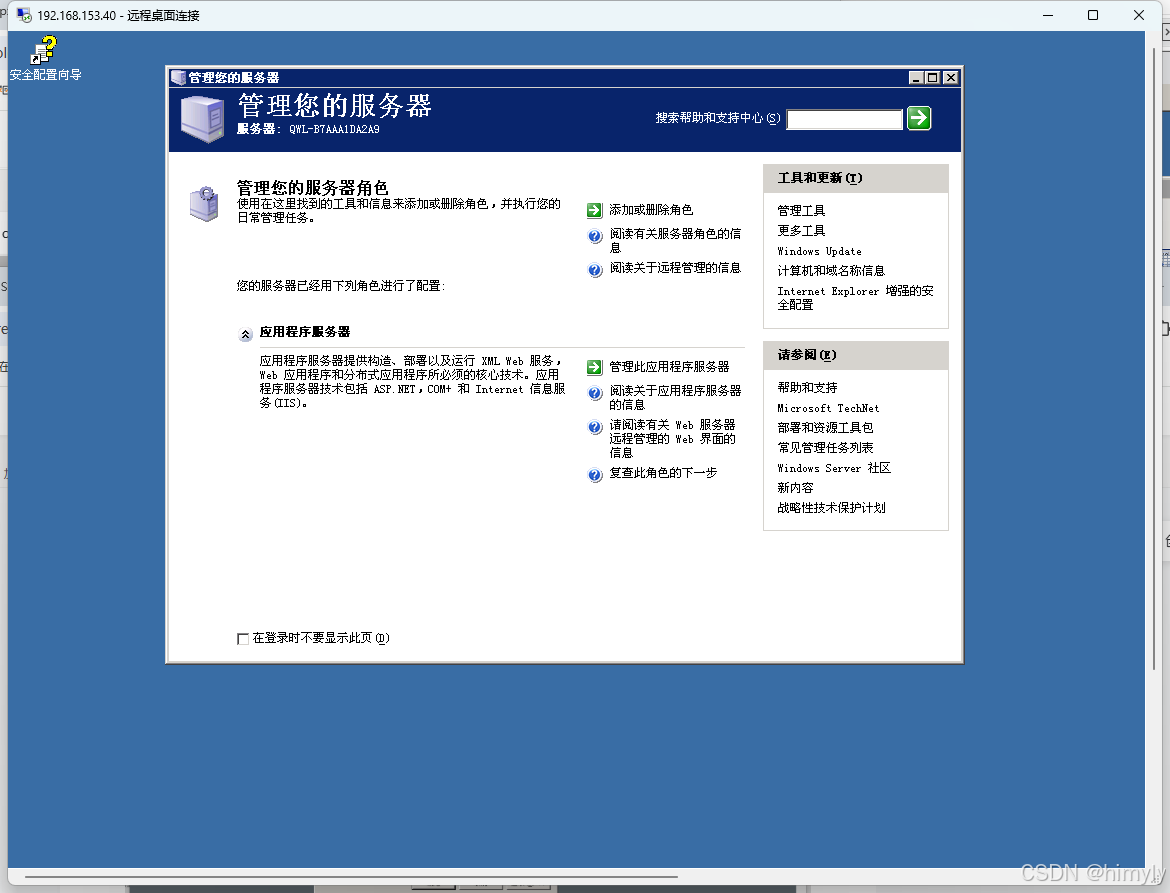The image size is (1170, 893).
Task: Close the remote desktop connection window
Action: (x=1139, y=15)
